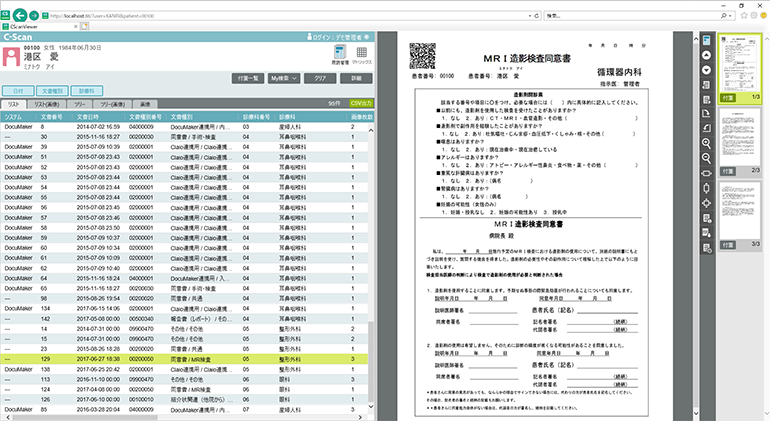The width and height of the screenshot is (770, 421).
Task: Refresh the browser page
Action: point(536,16)
